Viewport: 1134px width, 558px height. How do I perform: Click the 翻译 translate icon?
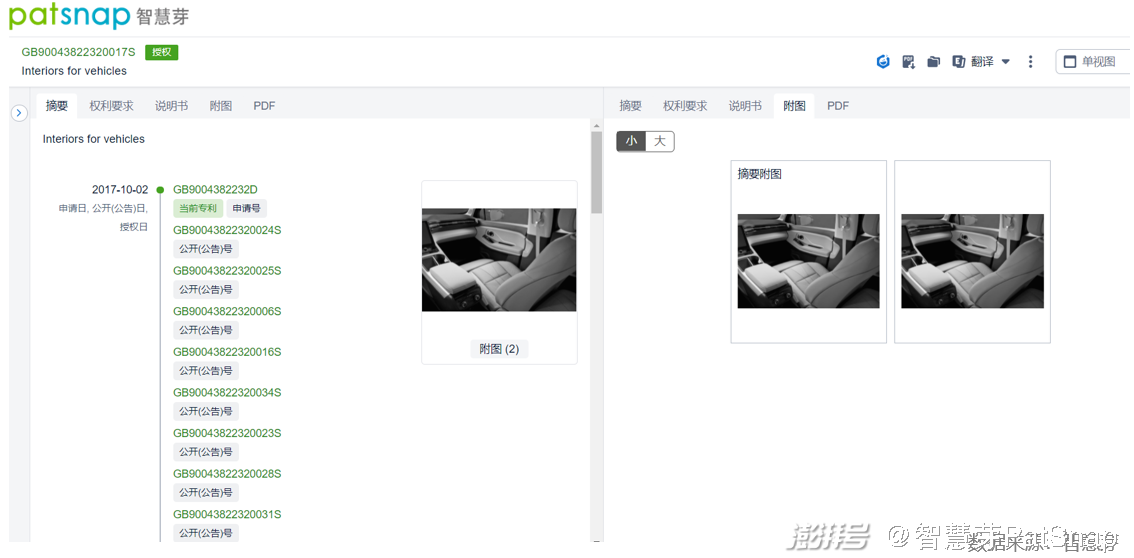tap(959, 61)
